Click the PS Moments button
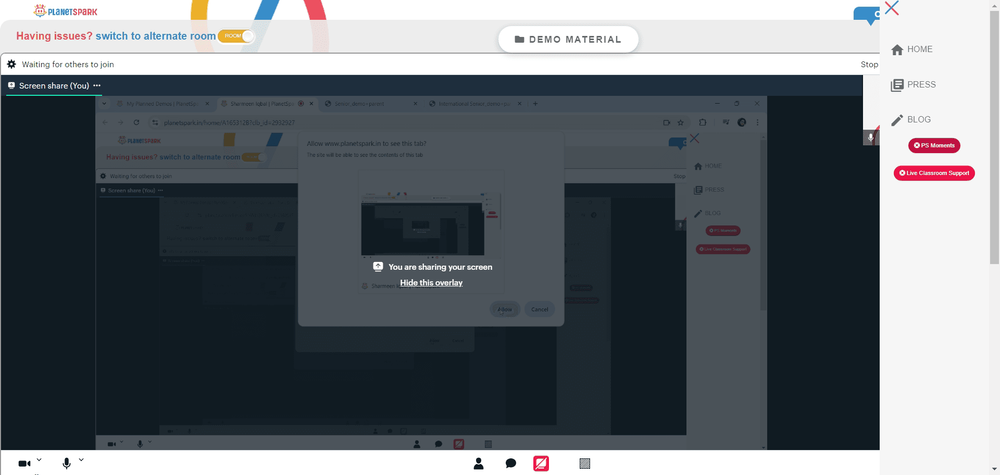The image size is (1000, 475). point(934,145)
